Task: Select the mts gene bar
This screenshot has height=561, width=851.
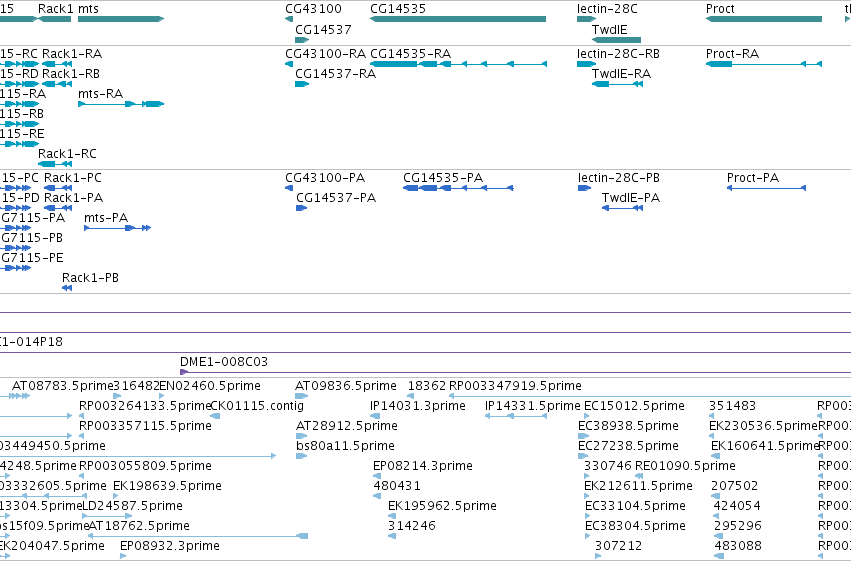Action: 120,19
